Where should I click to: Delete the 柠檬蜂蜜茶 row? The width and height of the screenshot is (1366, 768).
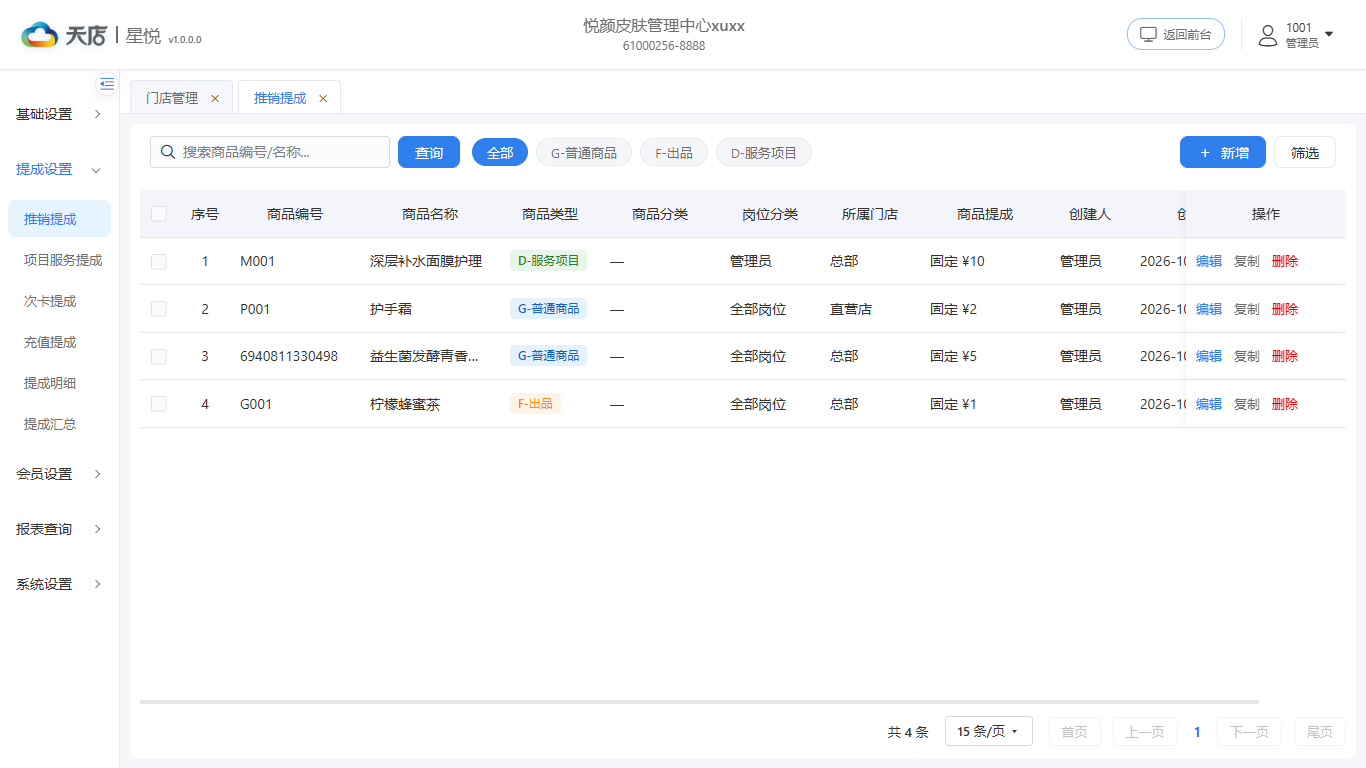[1285, 404]
